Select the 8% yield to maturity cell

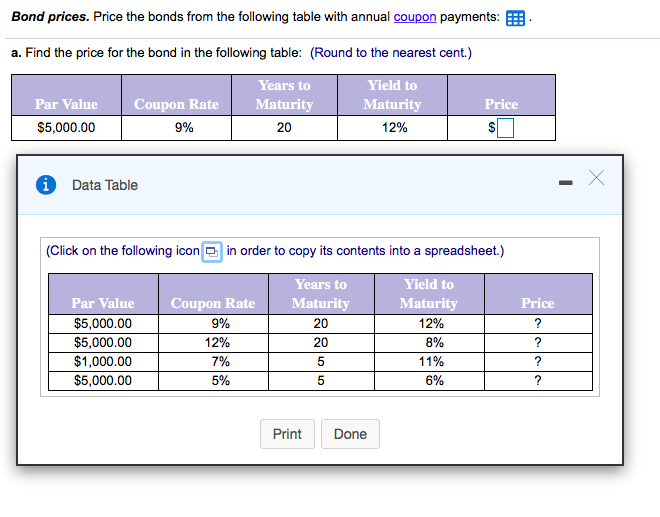click(429, 343)
